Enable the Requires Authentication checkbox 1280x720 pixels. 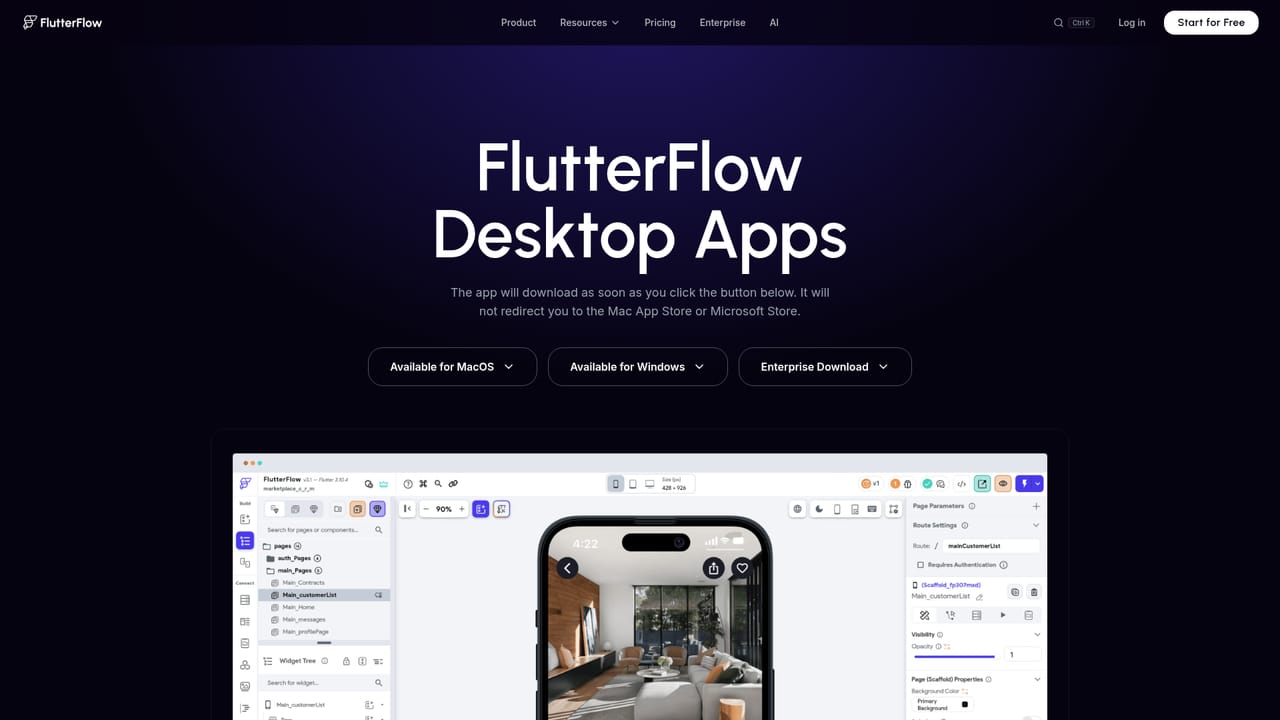[x=920, y=565]
